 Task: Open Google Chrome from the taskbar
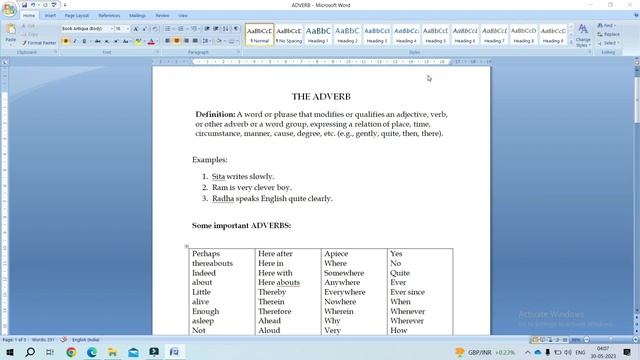[71, 352]
